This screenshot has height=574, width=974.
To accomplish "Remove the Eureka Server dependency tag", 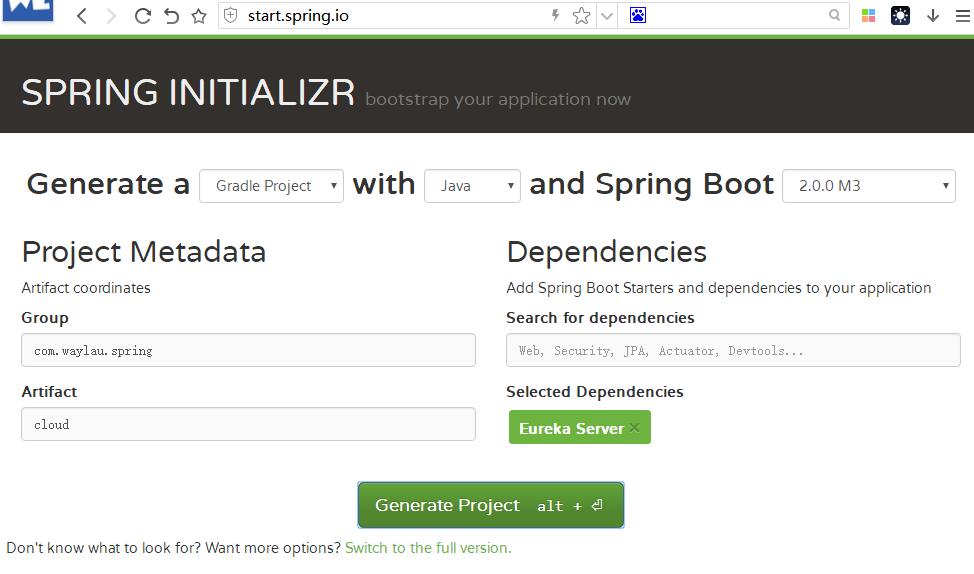I will (x=634, y=428).
